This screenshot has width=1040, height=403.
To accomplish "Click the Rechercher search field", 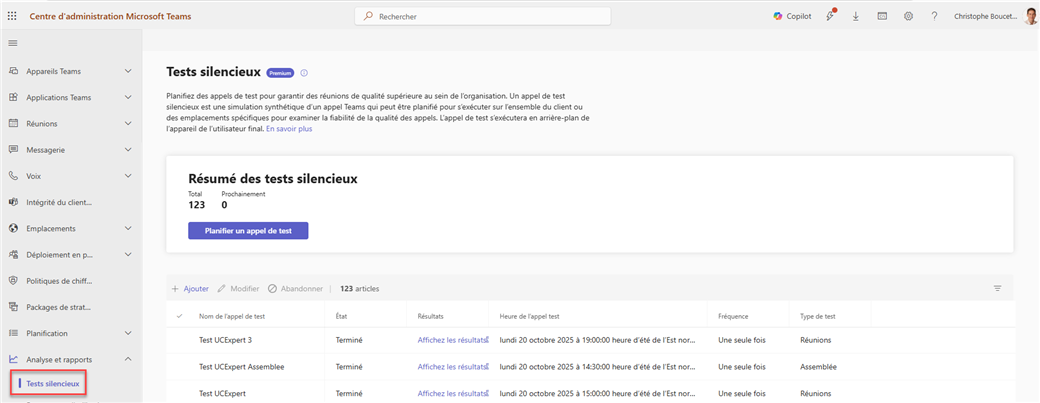I will pos(482,16).
